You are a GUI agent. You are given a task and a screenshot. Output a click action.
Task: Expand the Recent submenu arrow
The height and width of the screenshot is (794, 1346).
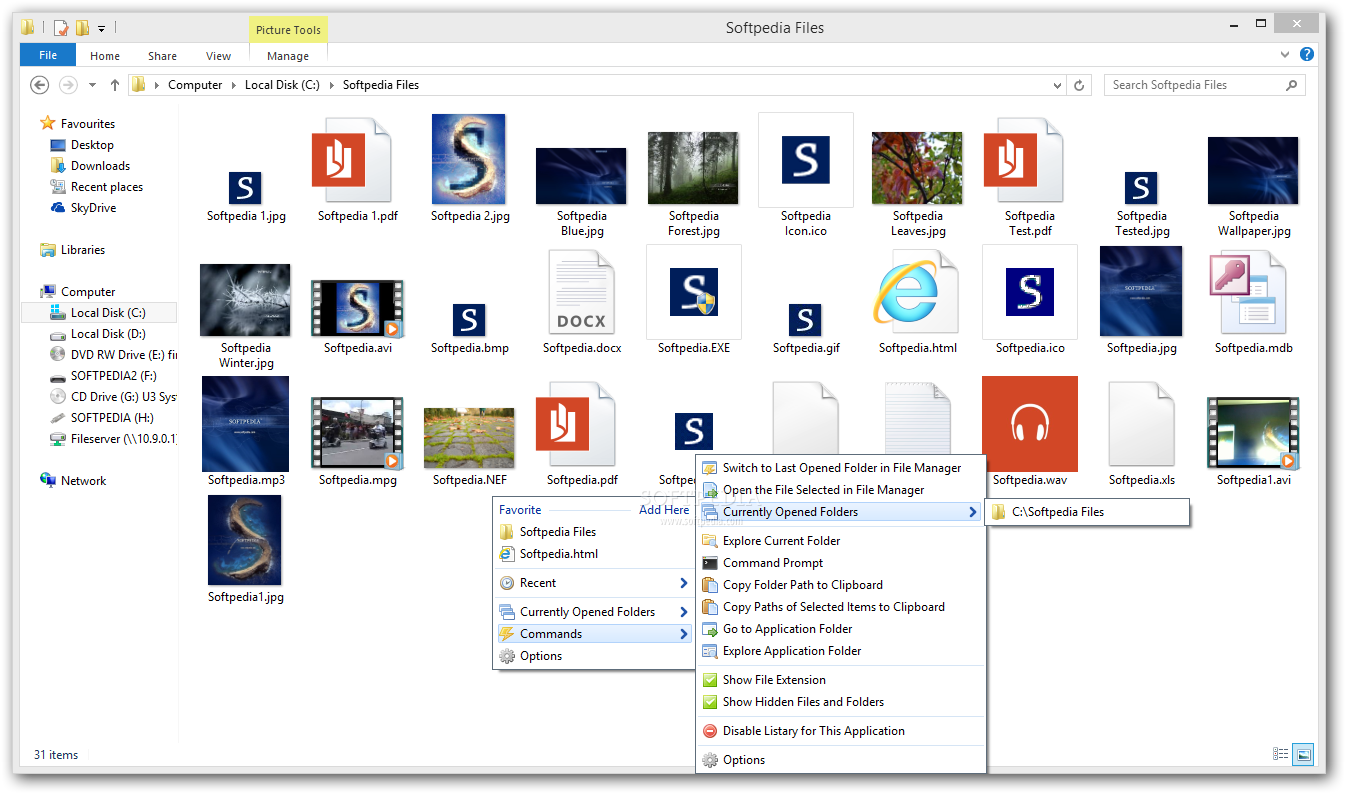(684, 583)
